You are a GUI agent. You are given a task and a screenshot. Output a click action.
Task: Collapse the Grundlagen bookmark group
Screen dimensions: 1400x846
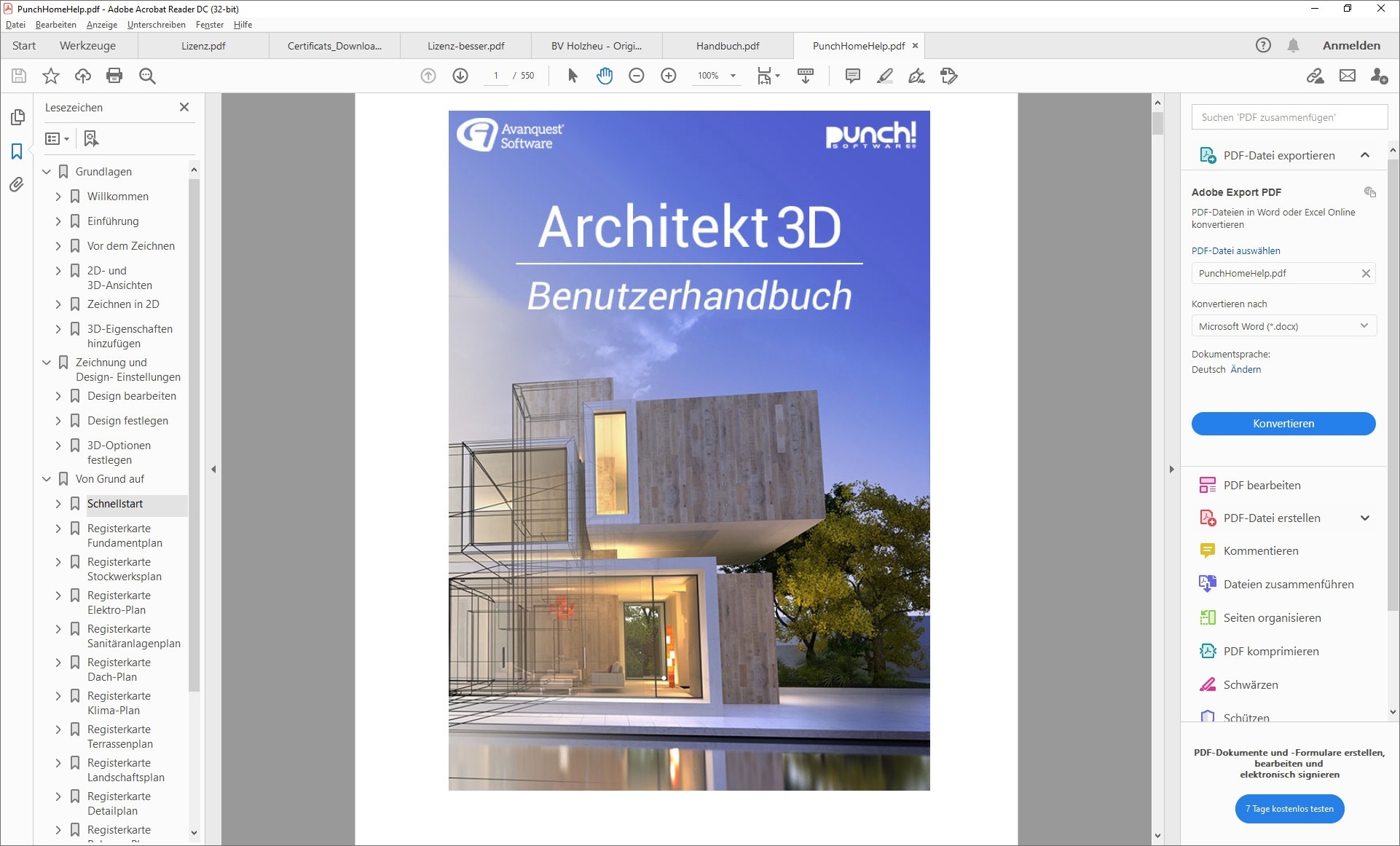[x=47, y=172]
